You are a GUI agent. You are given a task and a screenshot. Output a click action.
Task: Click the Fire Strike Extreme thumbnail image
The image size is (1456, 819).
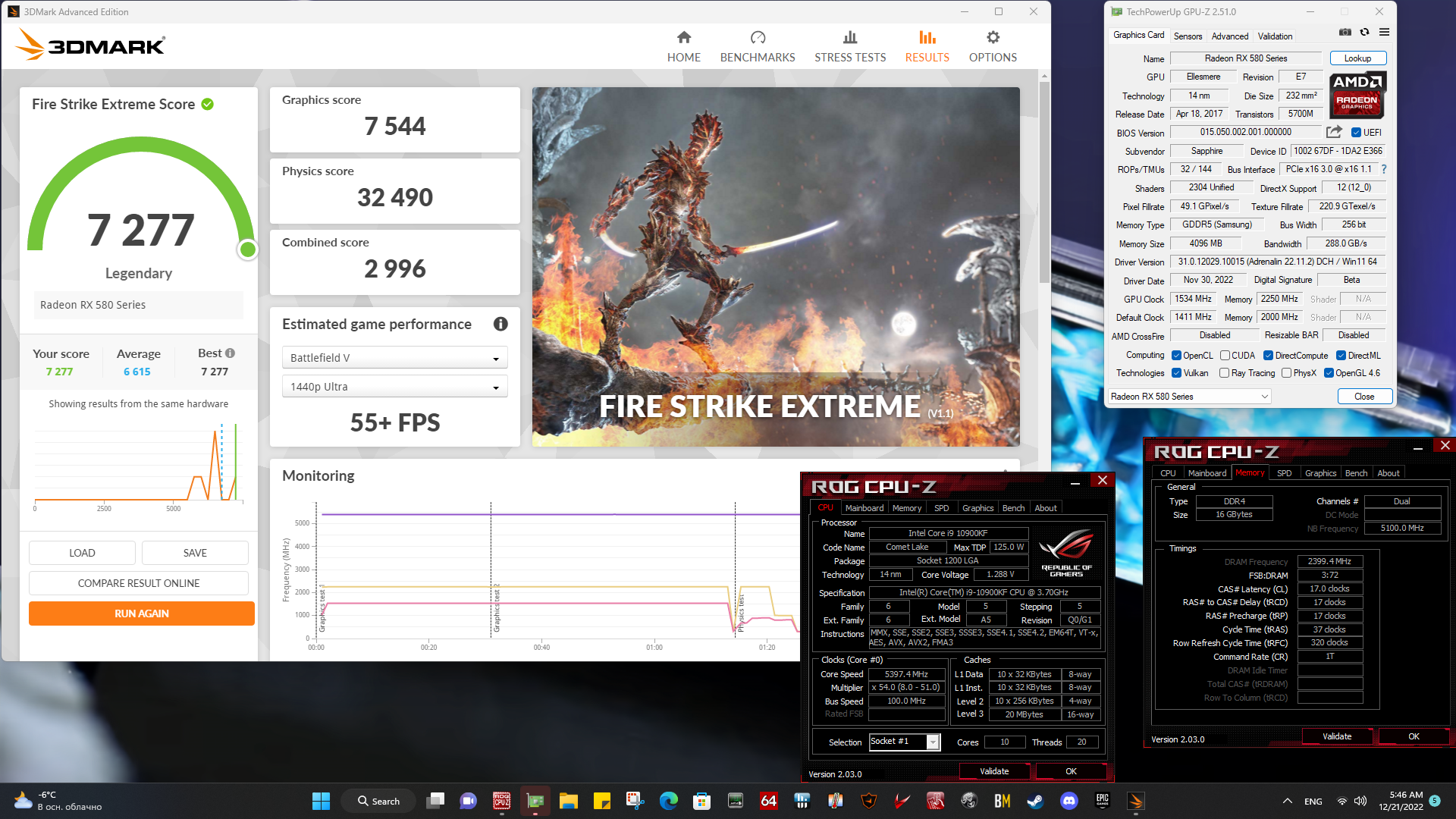click(776, 267)
